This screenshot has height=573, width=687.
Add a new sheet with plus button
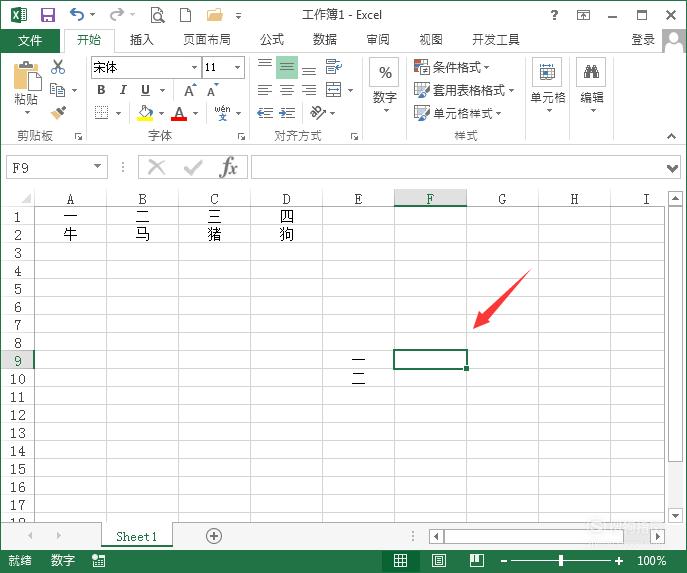point(214,536)
